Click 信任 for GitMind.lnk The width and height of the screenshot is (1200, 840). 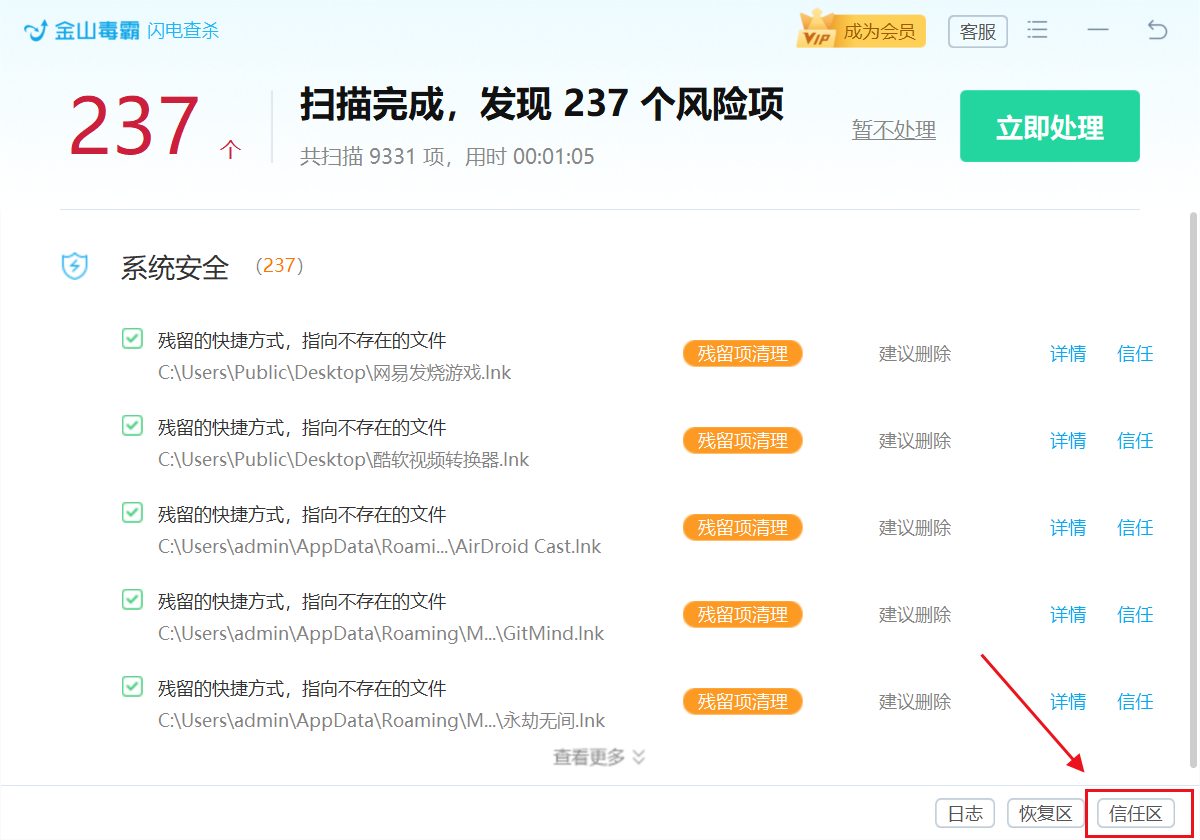click(x=1135, y=615)
